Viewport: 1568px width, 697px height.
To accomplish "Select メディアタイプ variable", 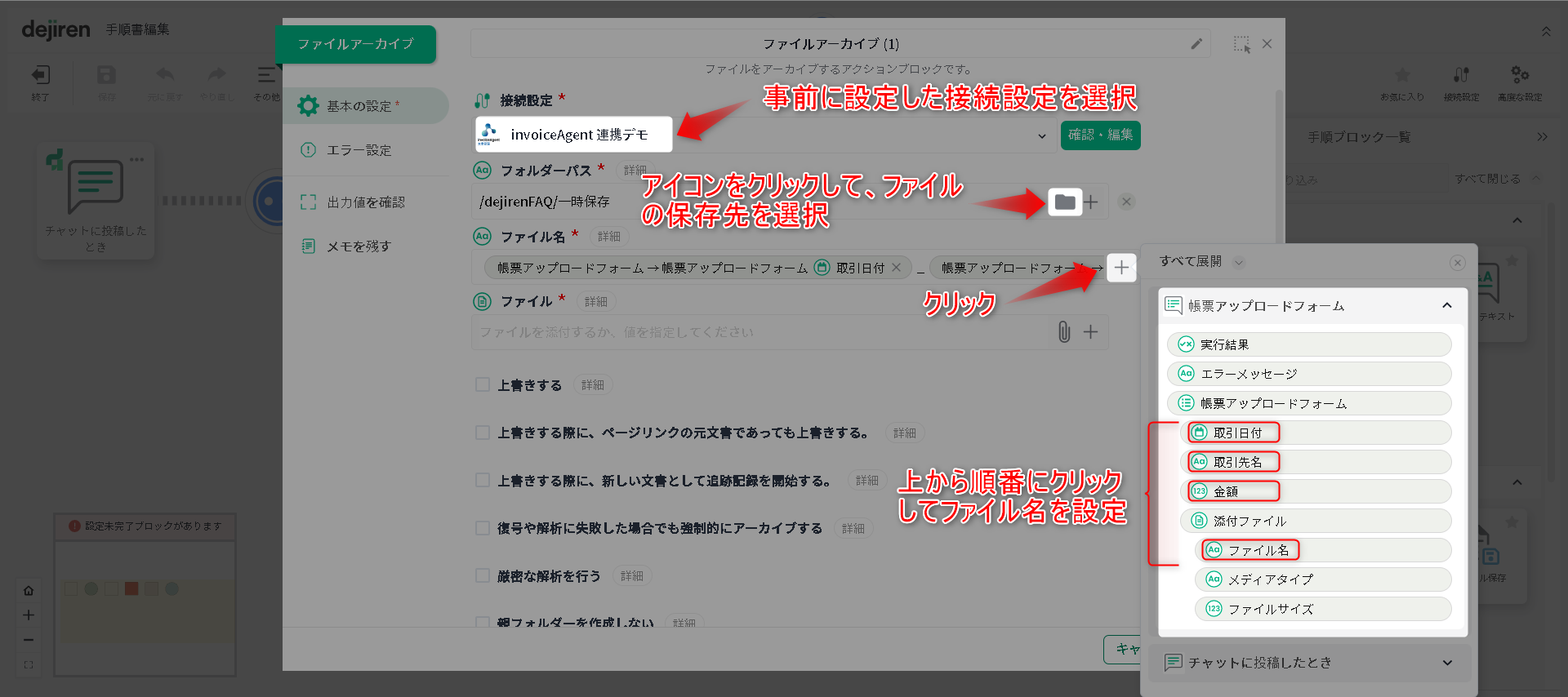I will [x=1323, y=579].
